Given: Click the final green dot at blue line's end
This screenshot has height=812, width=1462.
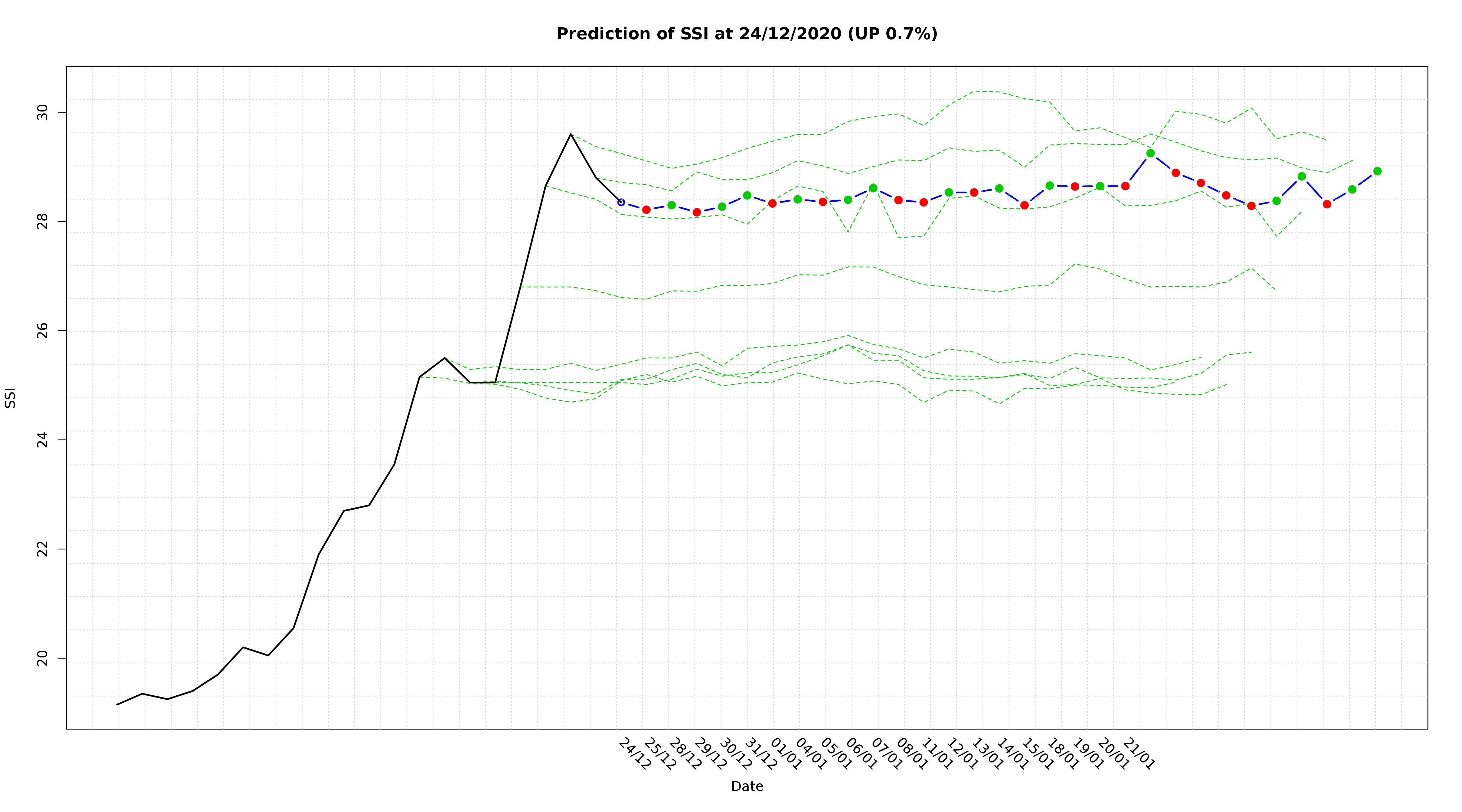Looking at the screenshot, I should (1377, 171).
